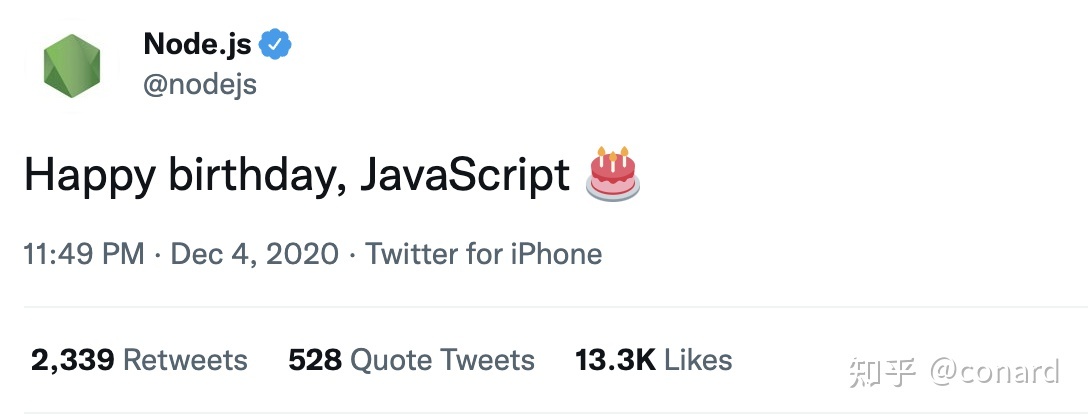This screenshot has height=416, width=1088.
Task: Select the 11:49 PM timestamp
Action: point(84,254)
